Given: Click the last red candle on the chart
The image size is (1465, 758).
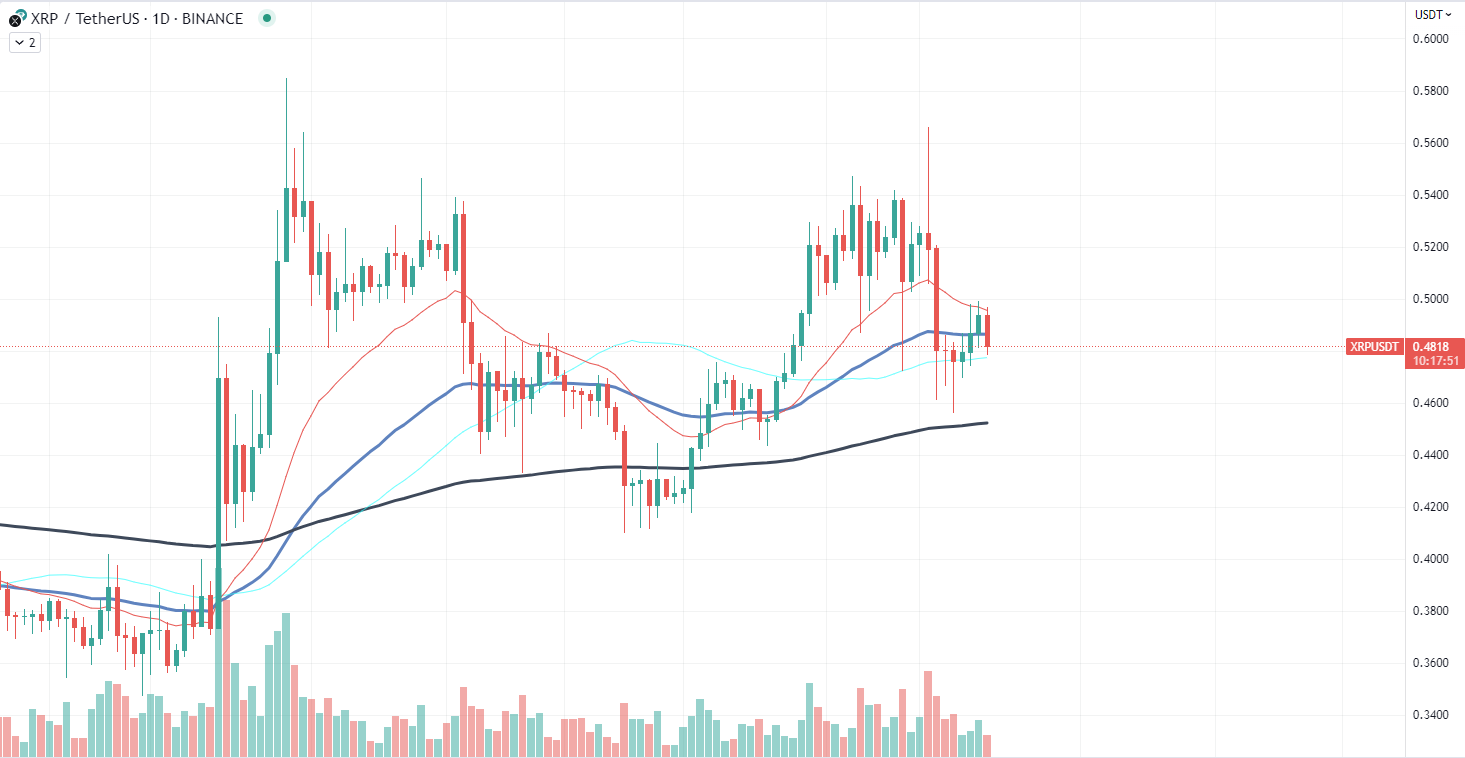Looking at the screenshot, I should click(988, 331).
